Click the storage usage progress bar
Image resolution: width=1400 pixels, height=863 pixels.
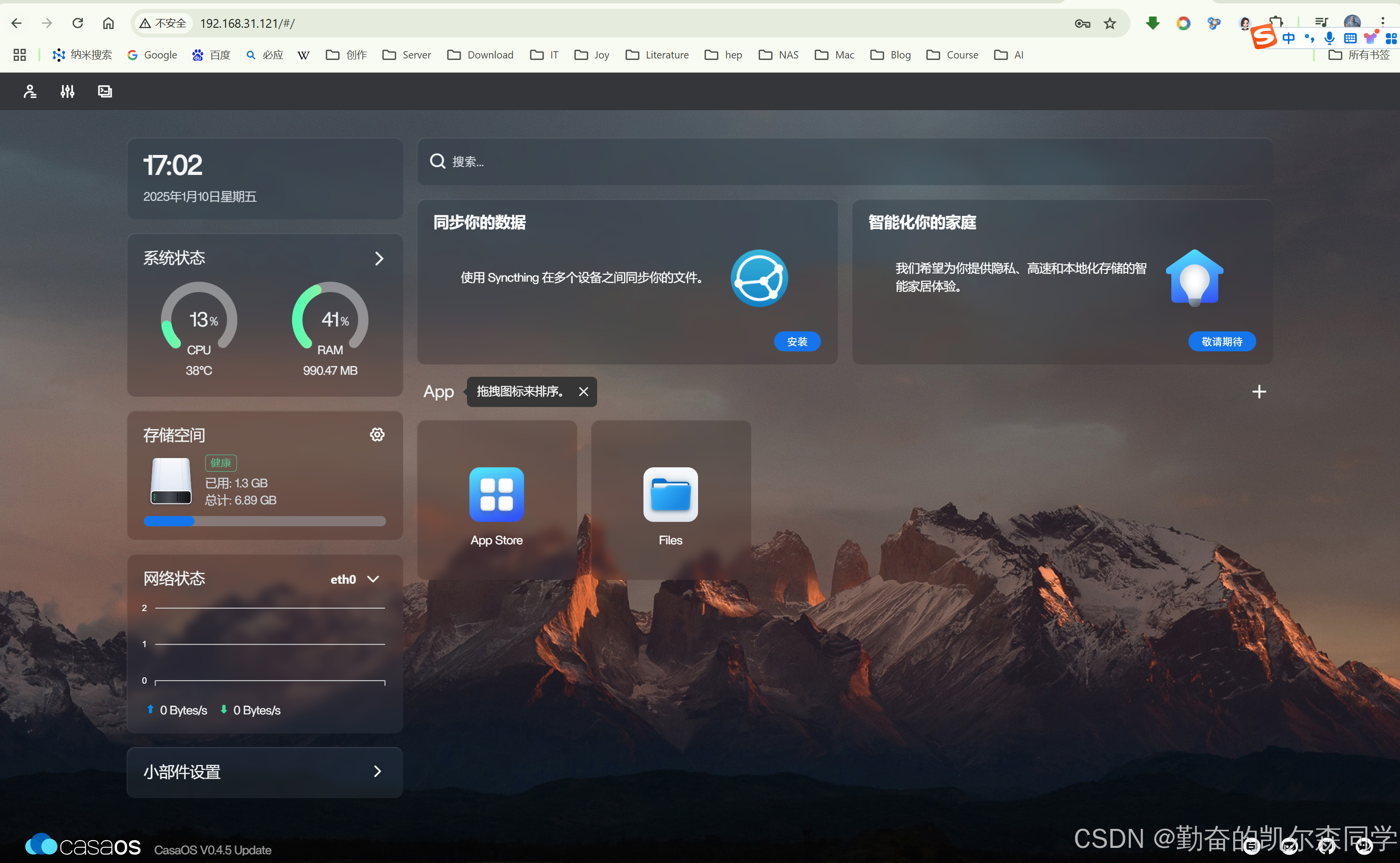(264, 521)
